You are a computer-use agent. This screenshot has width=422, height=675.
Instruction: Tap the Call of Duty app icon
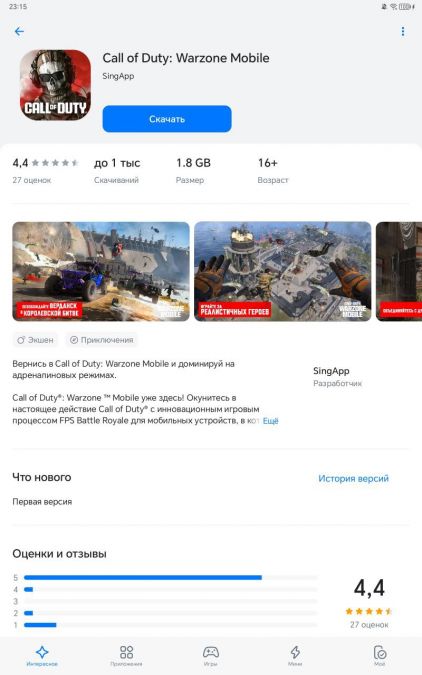click(56, 85)
